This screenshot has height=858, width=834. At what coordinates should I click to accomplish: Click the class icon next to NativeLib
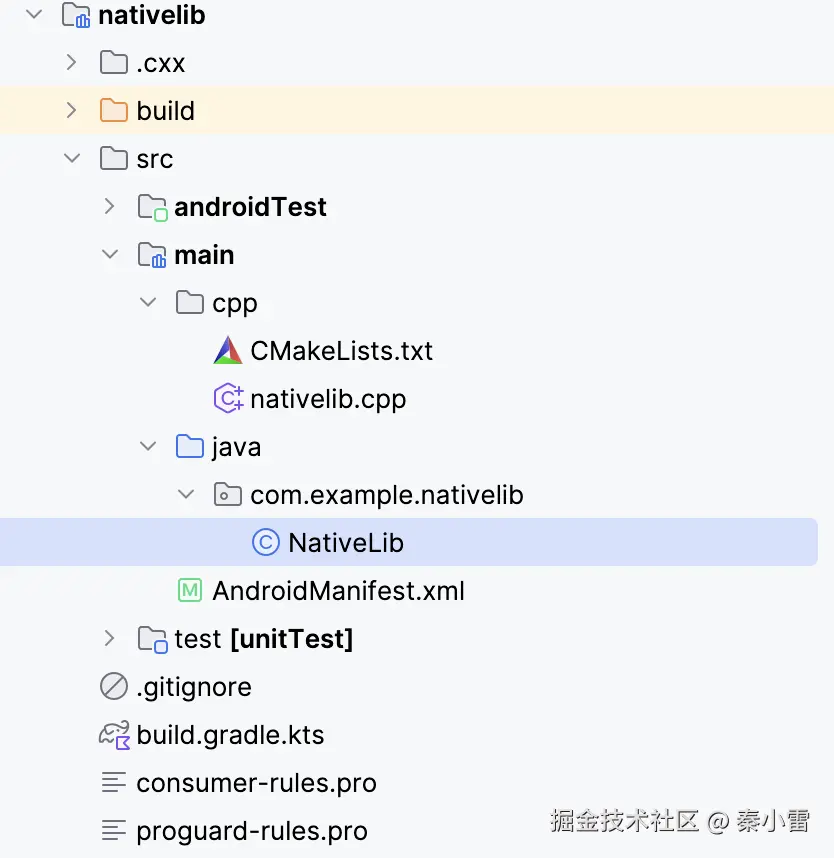(x=266, y=543)
